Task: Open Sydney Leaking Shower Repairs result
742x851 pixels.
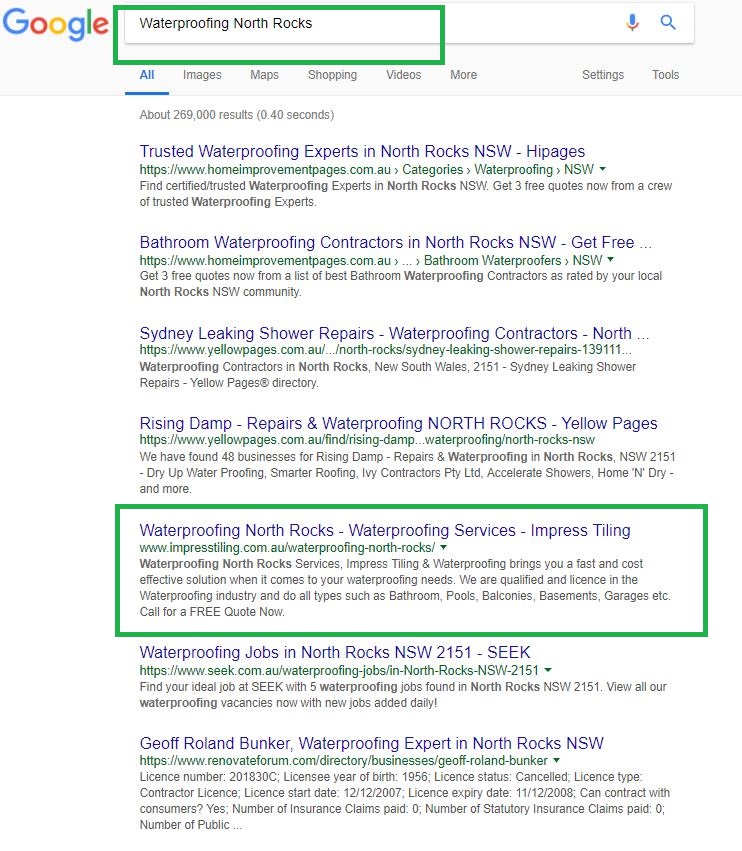Action: (x=394, y=333)
